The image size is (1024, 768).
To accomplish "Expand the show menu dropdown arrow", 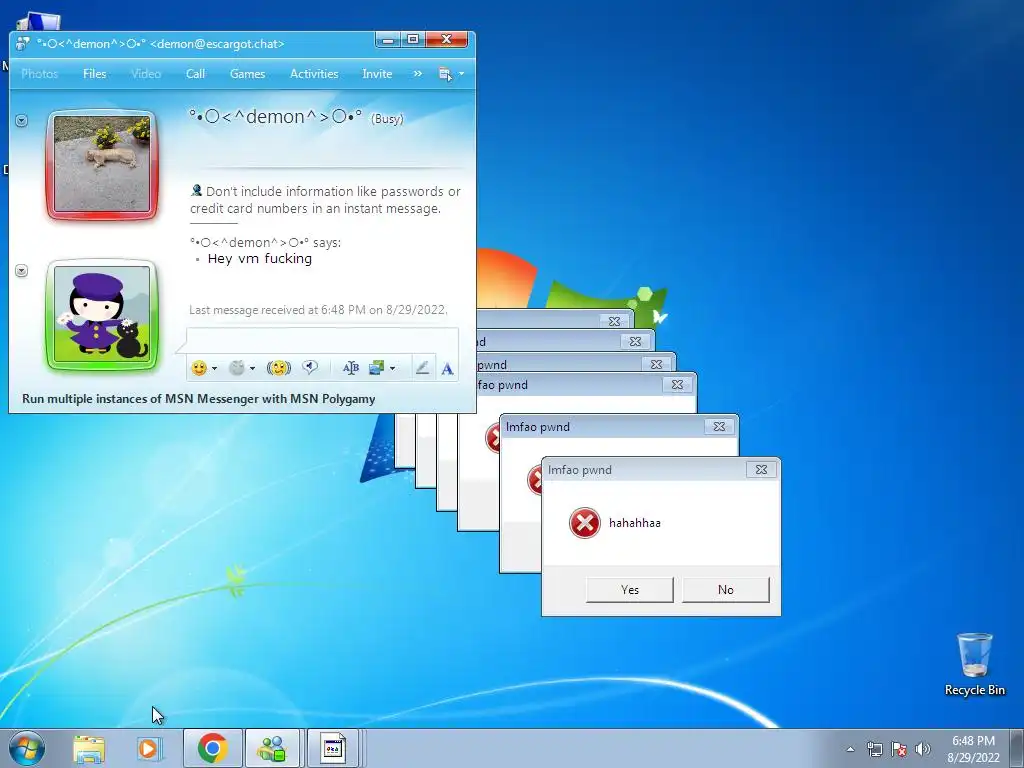I will pos(462,74).
